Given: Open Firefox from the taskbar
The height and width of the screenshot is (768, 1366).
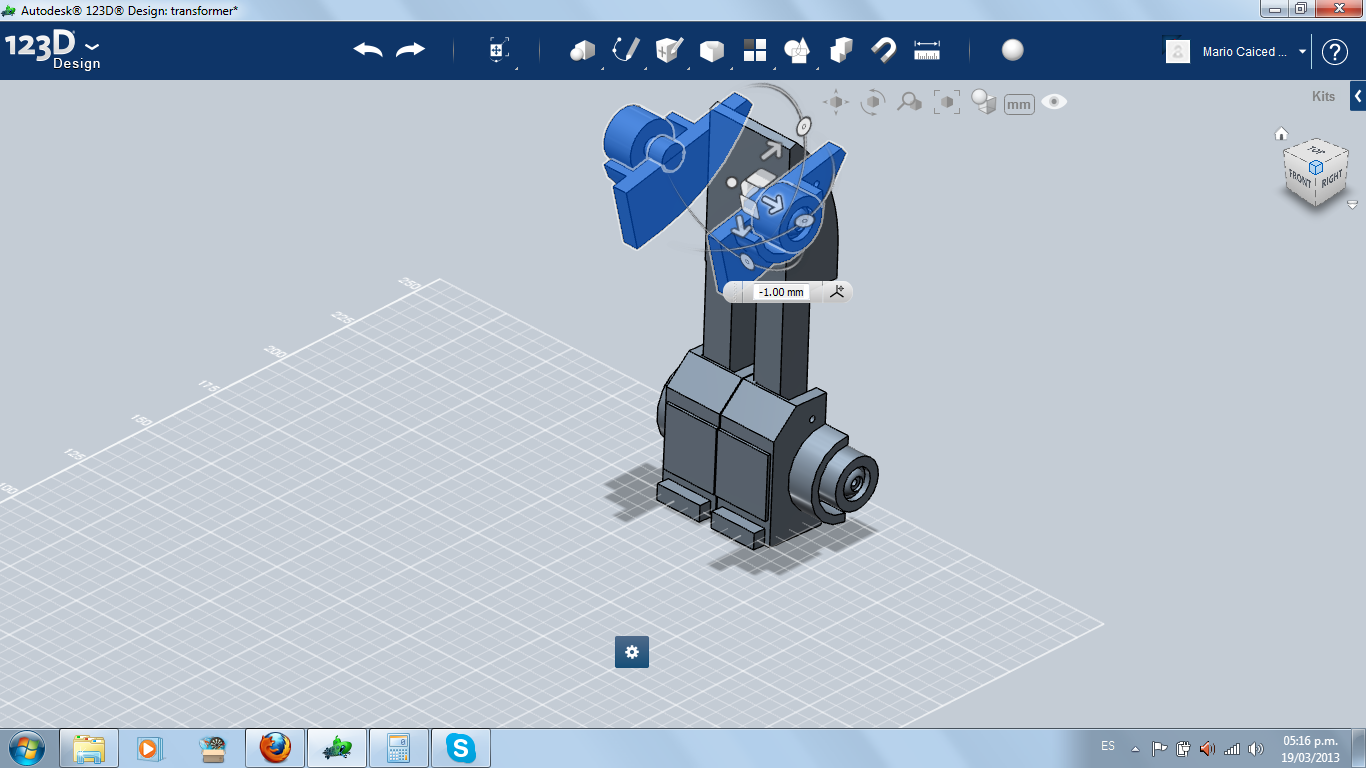Looking at the screenshot, I should tap(274, 748).
